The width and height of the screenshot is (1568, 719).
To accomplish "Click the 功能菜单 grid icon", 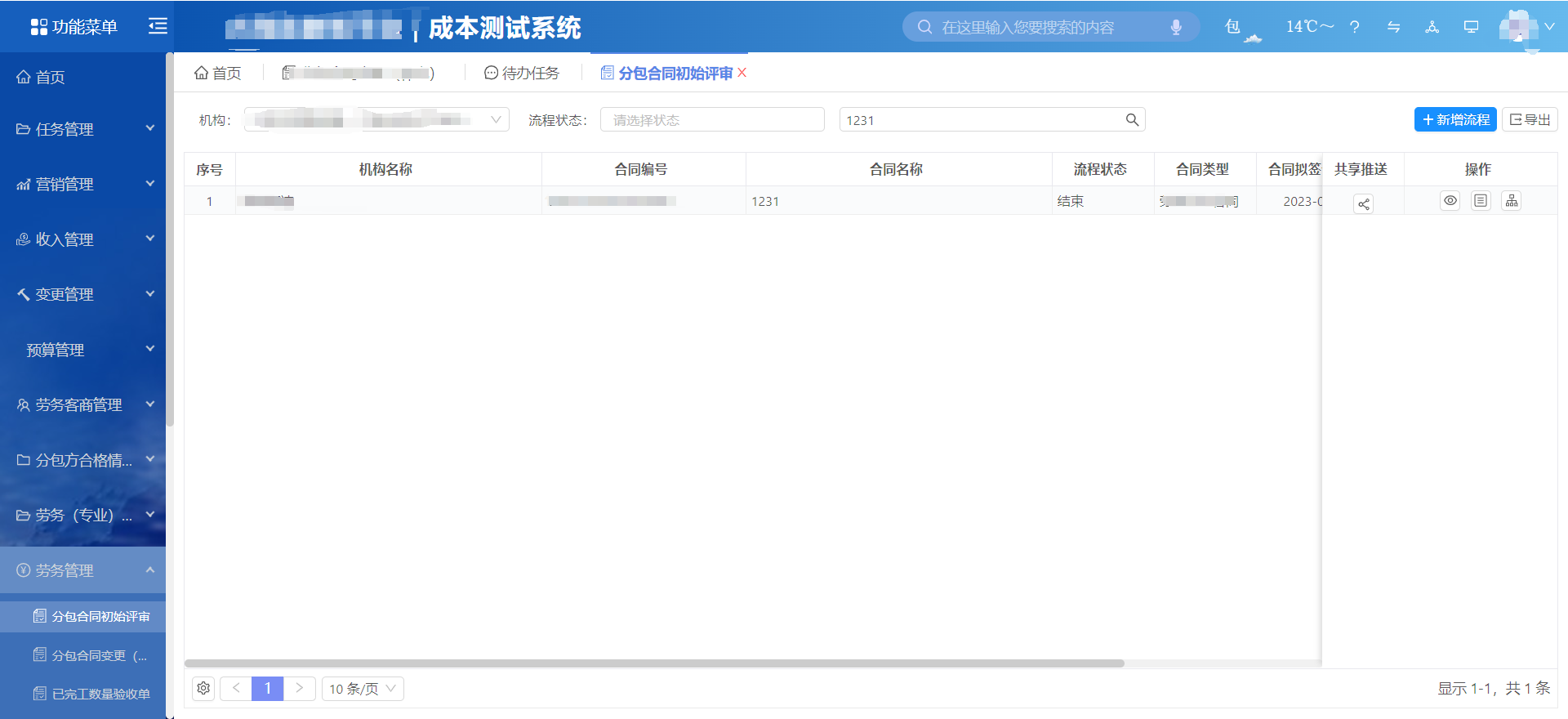I will 38,27.
